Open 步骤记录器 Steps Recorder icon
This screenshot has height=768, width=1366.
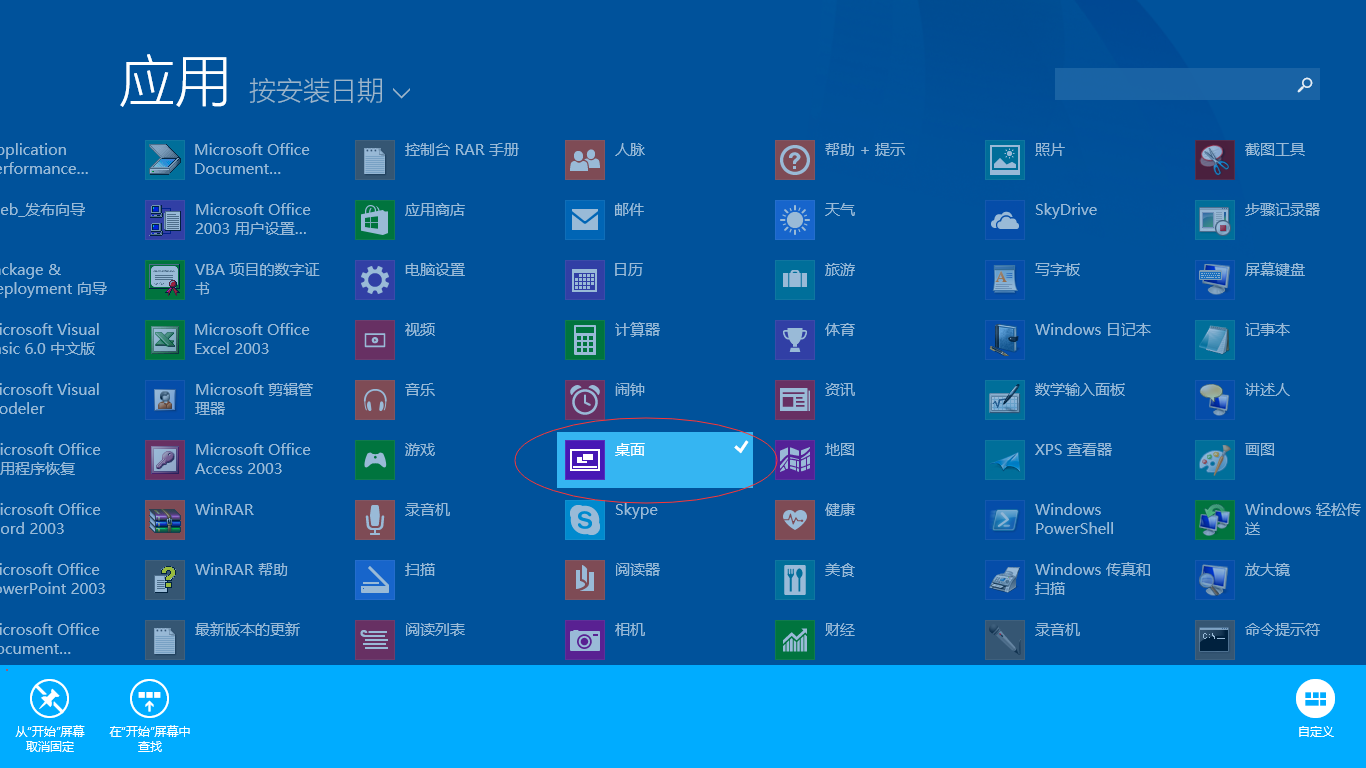(1215, 220)
